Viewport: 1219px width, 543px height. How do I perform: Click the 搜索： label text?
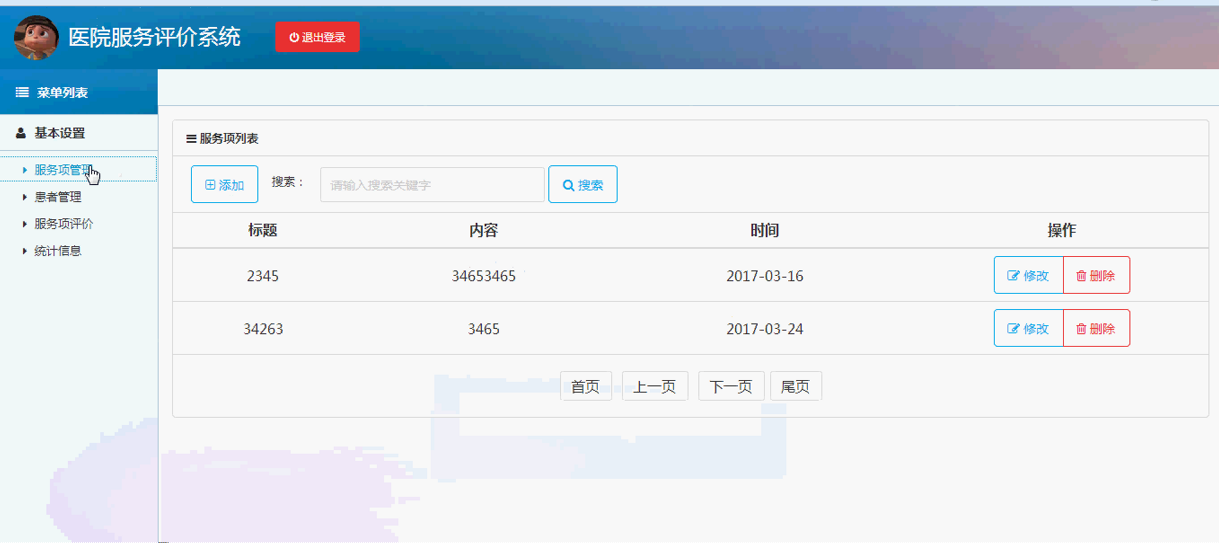(x=288, y=182)
